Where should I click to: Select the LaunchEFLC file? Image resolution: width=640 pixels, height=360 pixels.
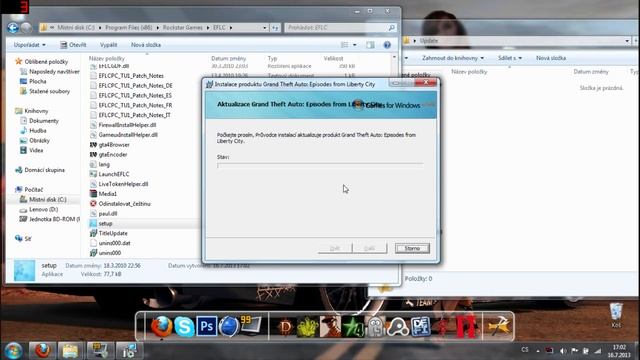(113, 174)
